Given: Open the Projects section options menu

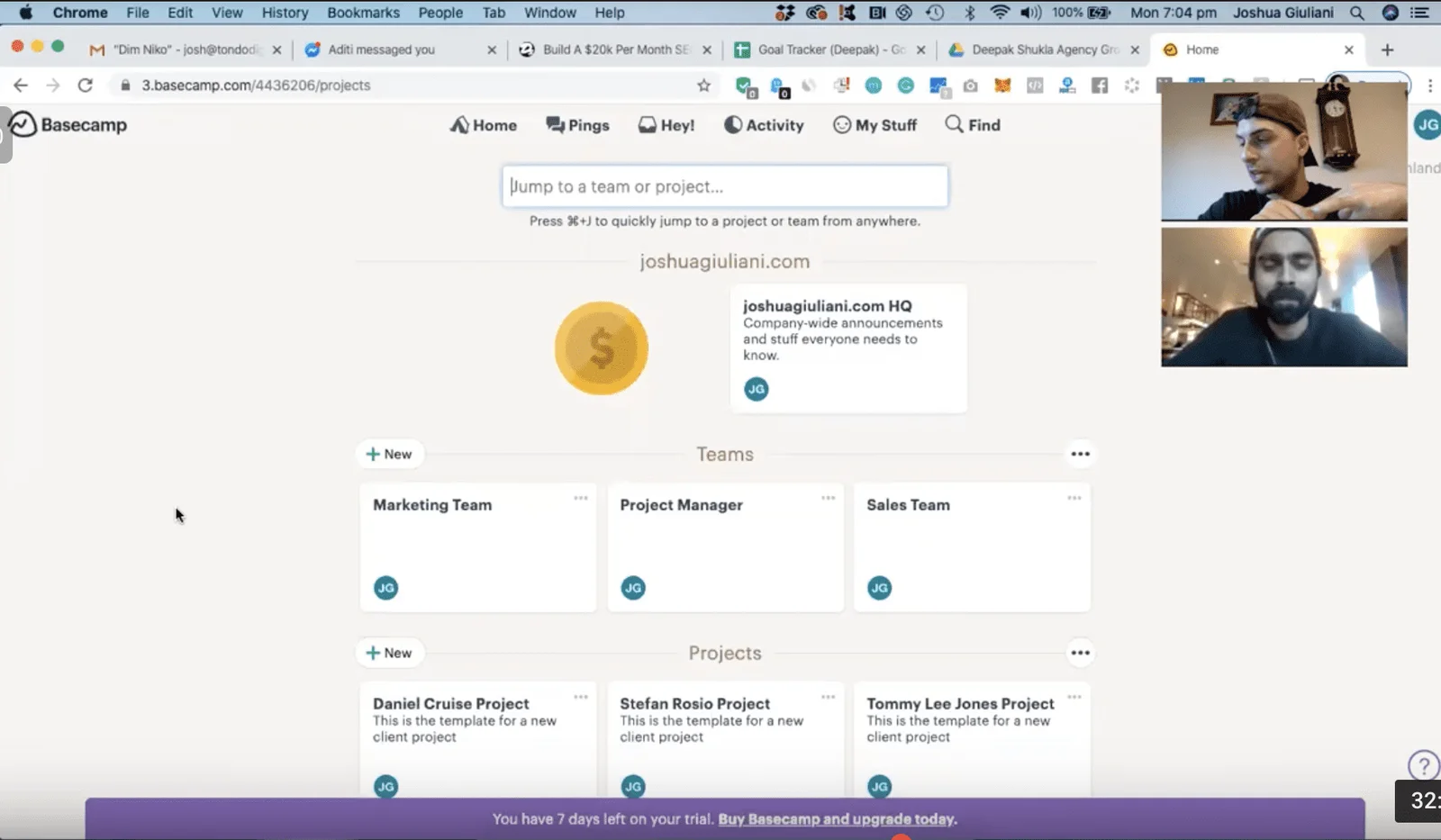Looking at the screenshot, I should [x=1080, y=653].
